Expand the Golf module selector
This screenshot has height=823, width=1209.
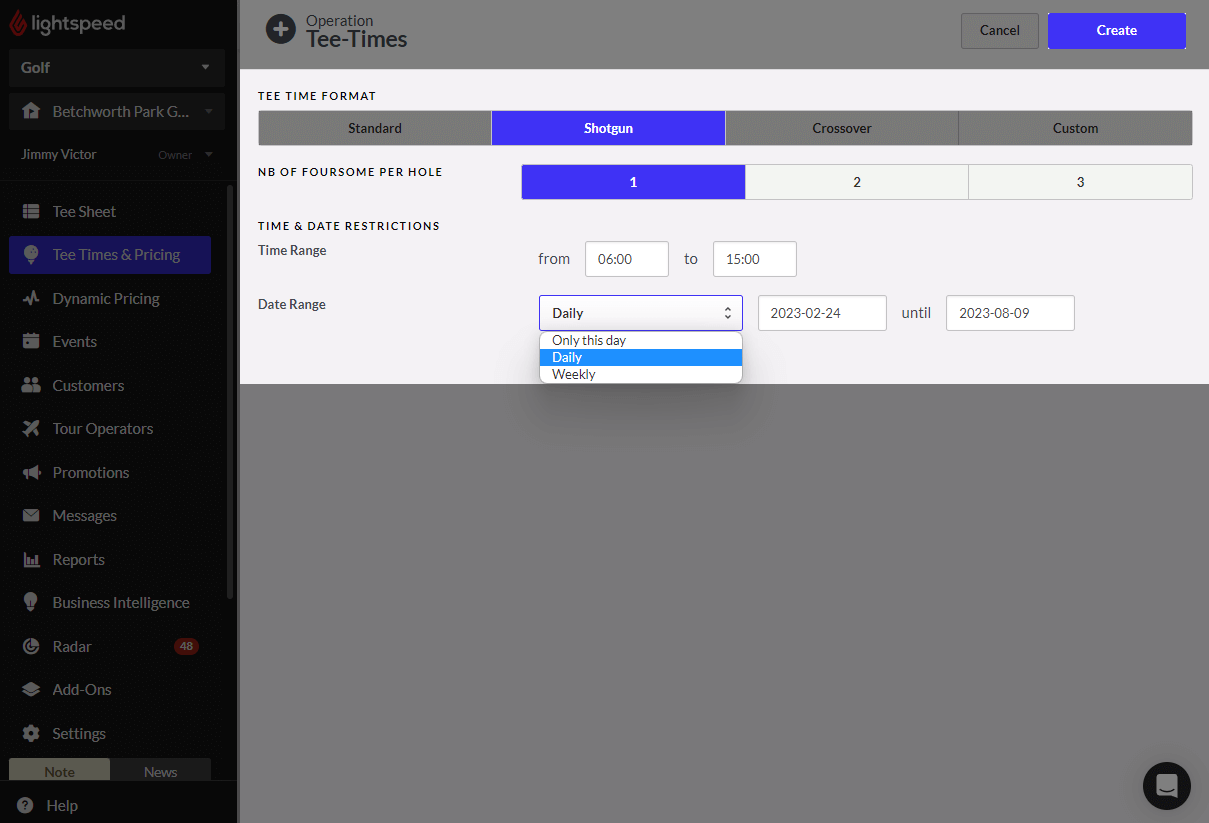tap(116, 67)
